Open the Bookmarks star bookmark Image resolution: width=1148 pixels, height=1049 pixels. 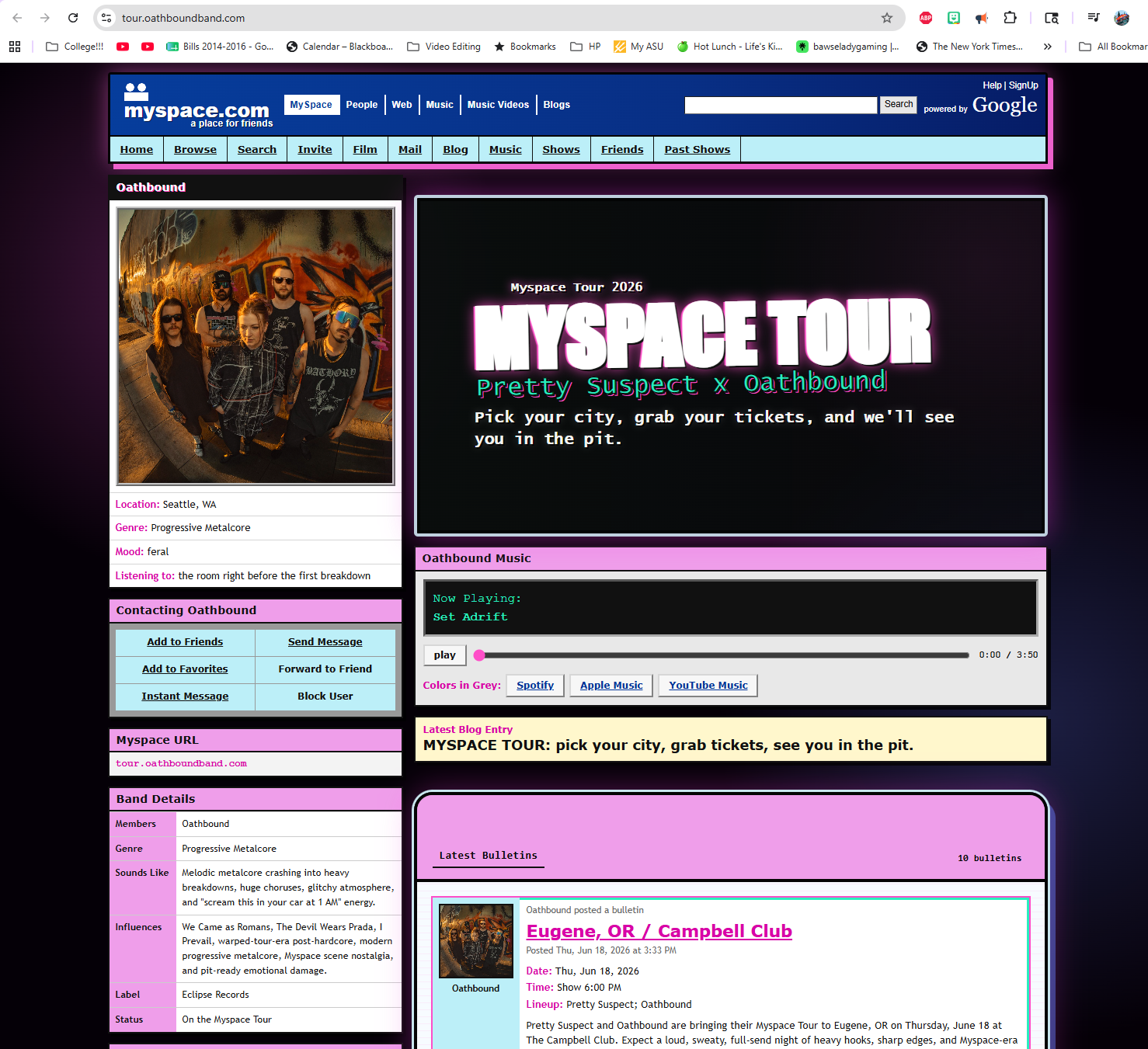coord(525,47)
